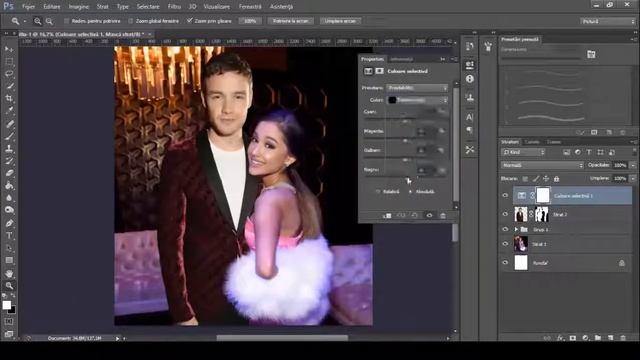This screenshot has height=360, width=640.
Task: Open the workspace switcher dropdown top right
Action: tap(608, 21)
